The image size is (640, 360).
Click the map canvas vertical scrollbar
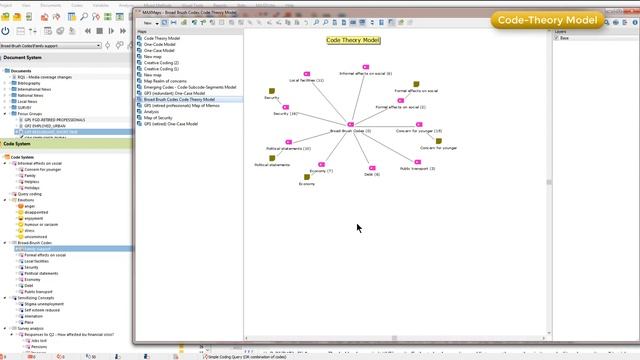click(549, 182)
